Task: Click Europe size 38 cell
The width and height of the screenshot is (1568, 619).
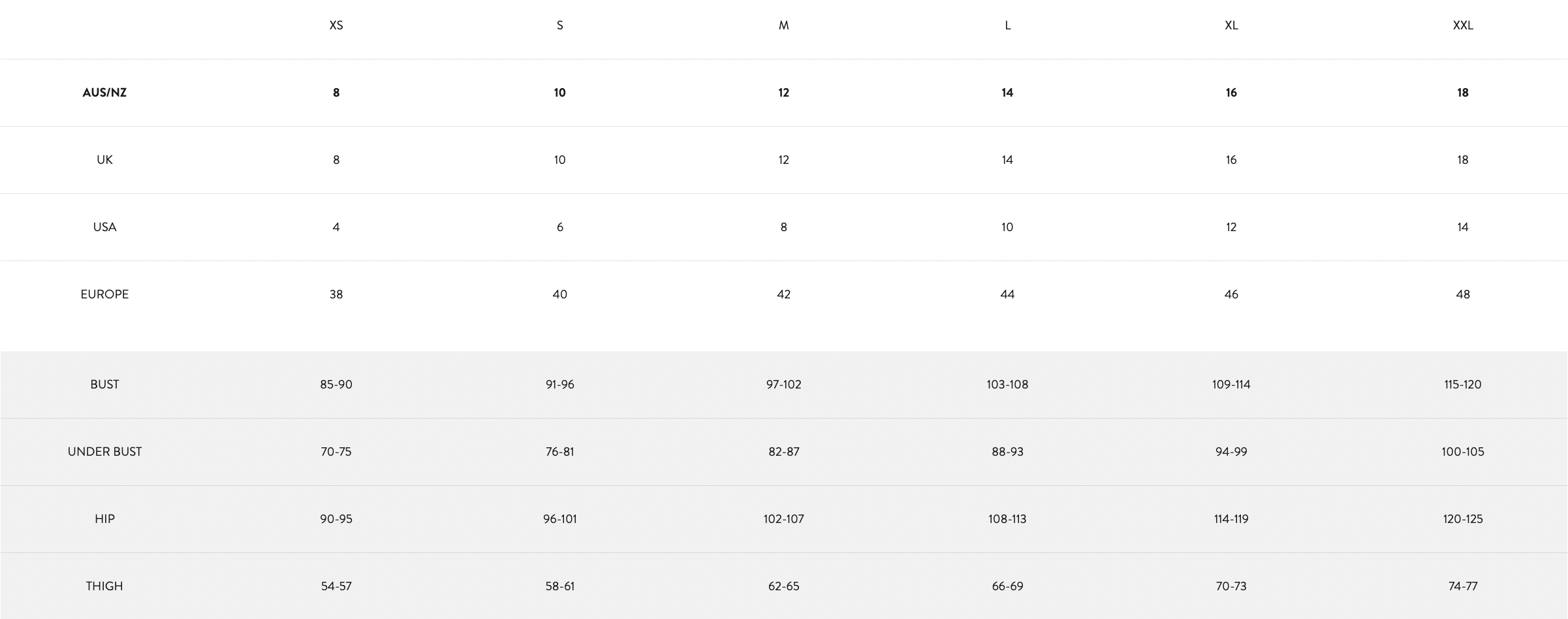Action: [336, 294]
